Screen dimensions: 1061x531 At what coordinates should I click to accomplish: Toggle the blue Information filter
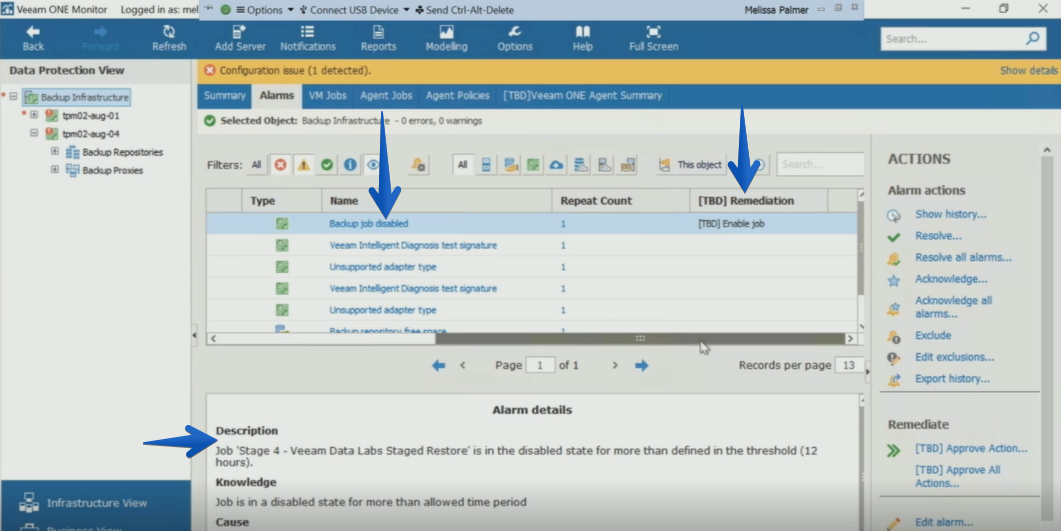[x=350, y=164]
